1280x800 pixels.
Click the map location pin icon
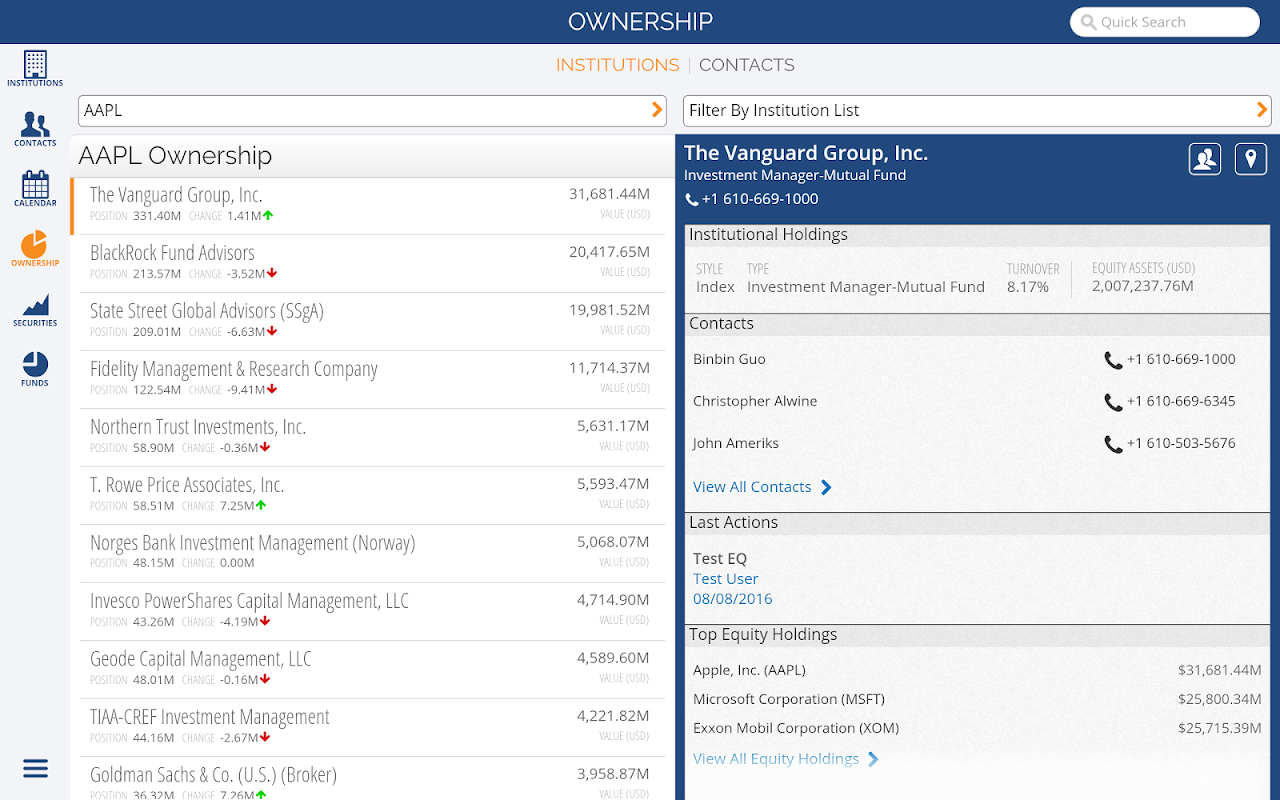1251,159
